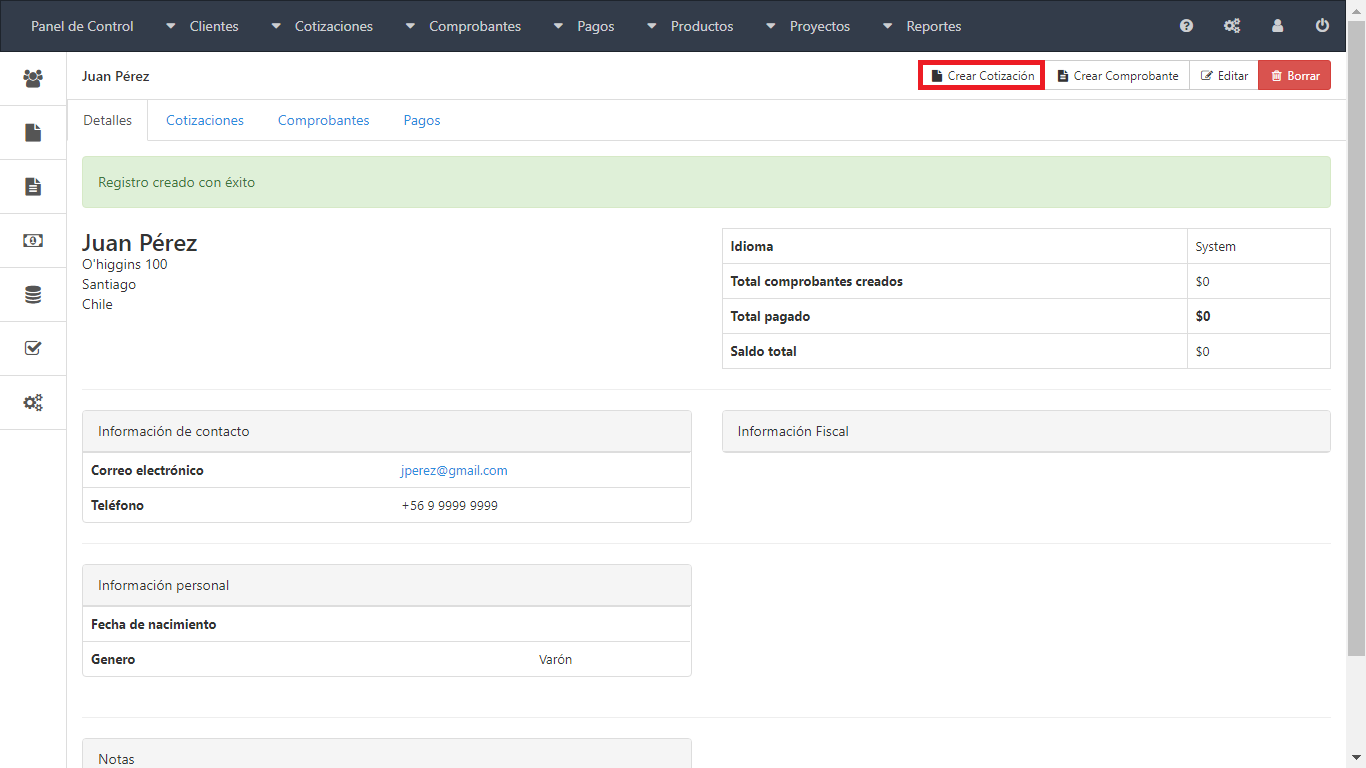This screenshot has height=768, width=1366.
Task: Switch to the Comprobantes tab under Juan Pérez
Action: (x=323, y=120)
